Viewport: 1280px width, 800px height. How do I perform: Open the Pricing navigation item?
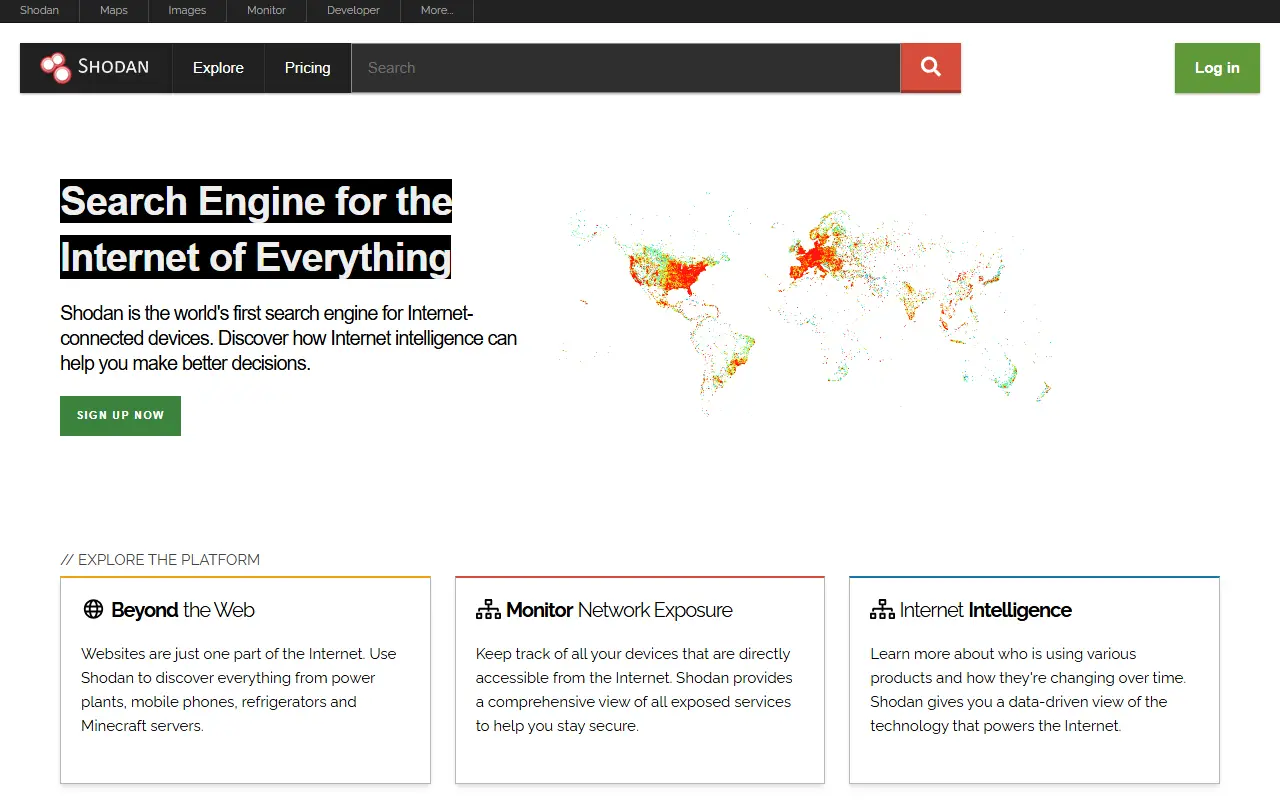[x=307, y=68]
